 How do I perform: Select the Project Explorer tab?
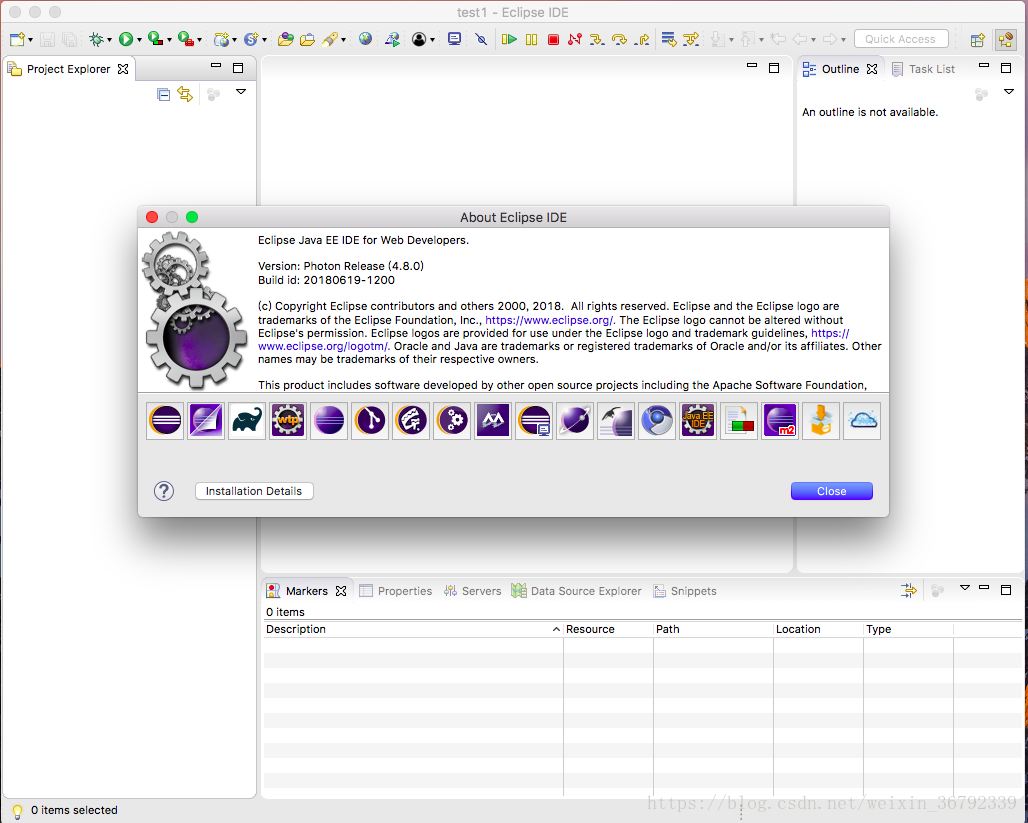pos(68,69)
